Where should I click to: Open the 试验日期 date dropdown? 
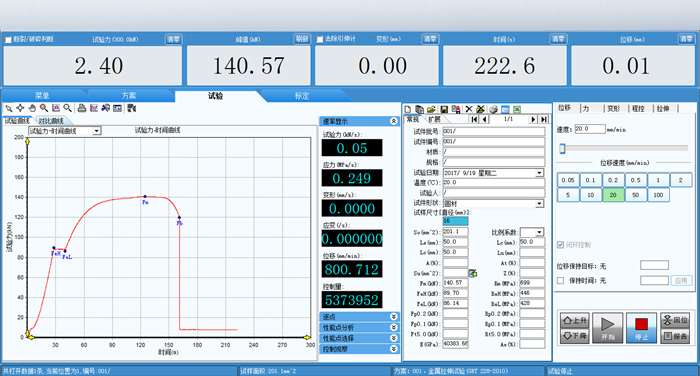pos(539,173)
